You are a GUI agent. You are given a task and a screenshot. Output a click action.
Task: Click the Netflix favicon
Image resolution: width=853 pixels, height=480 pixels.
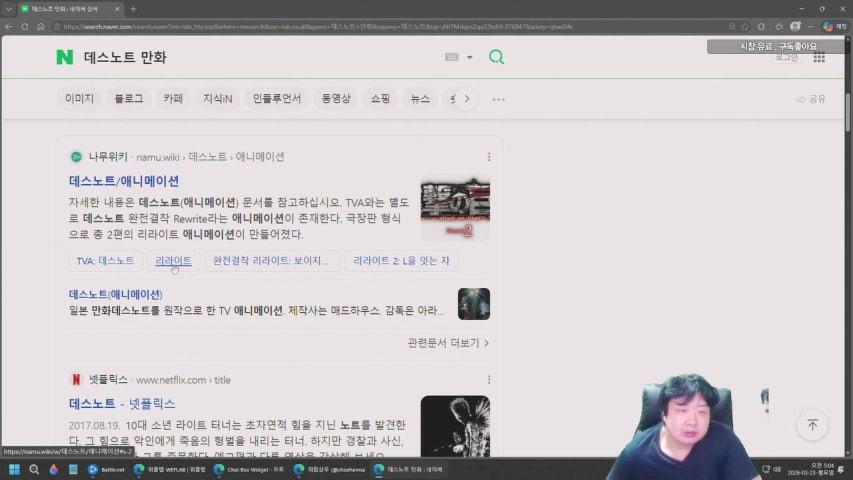pyautogui.click(x=76, y=380)
